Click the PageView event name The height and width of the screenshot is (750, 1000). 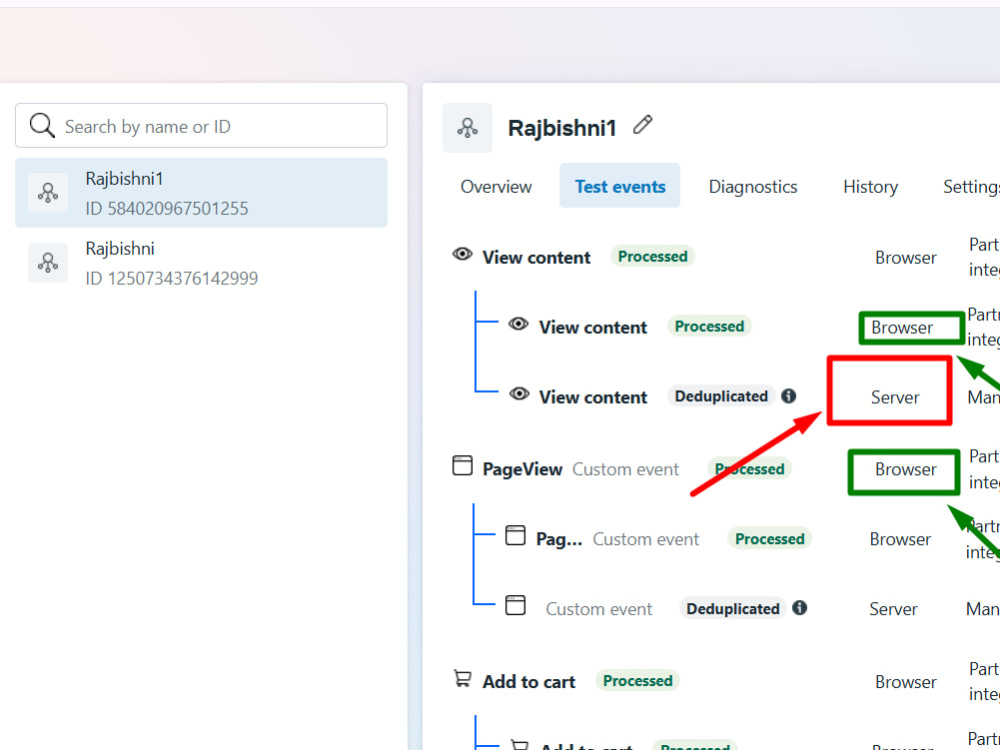point(522,469)
